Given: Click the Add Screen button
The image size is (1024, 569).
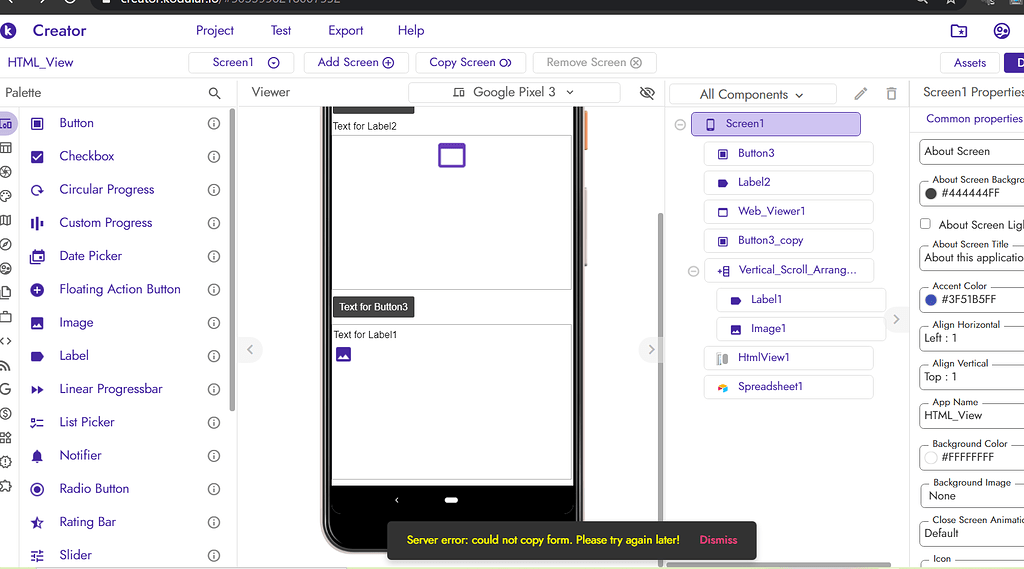Looking at the screenshot, I should click(355, 62).
